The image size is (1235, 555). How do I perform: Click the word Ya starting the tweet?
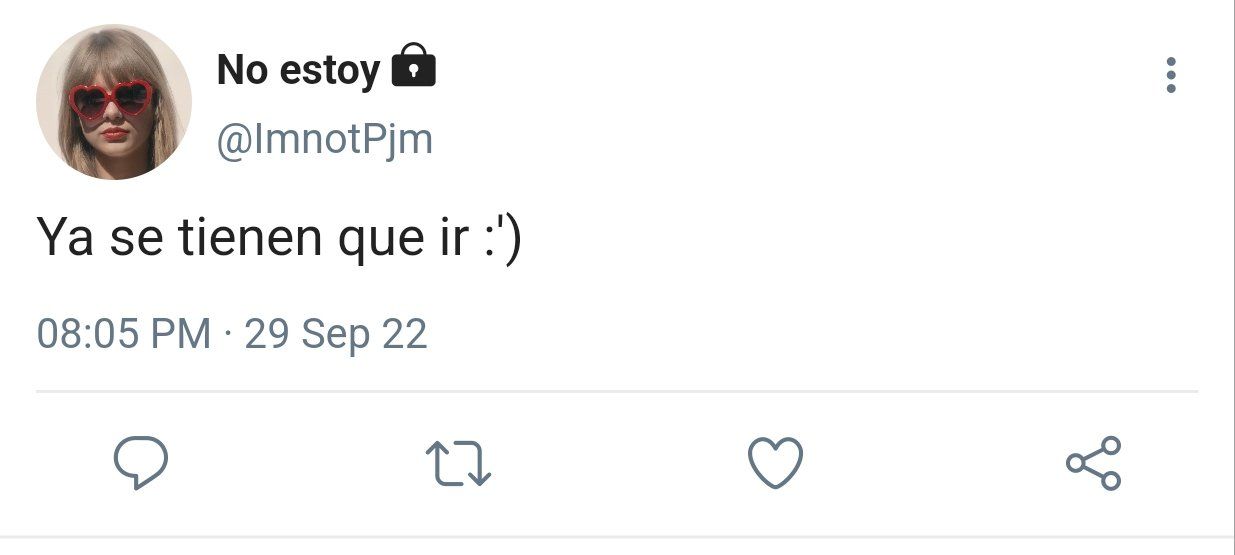65,238
